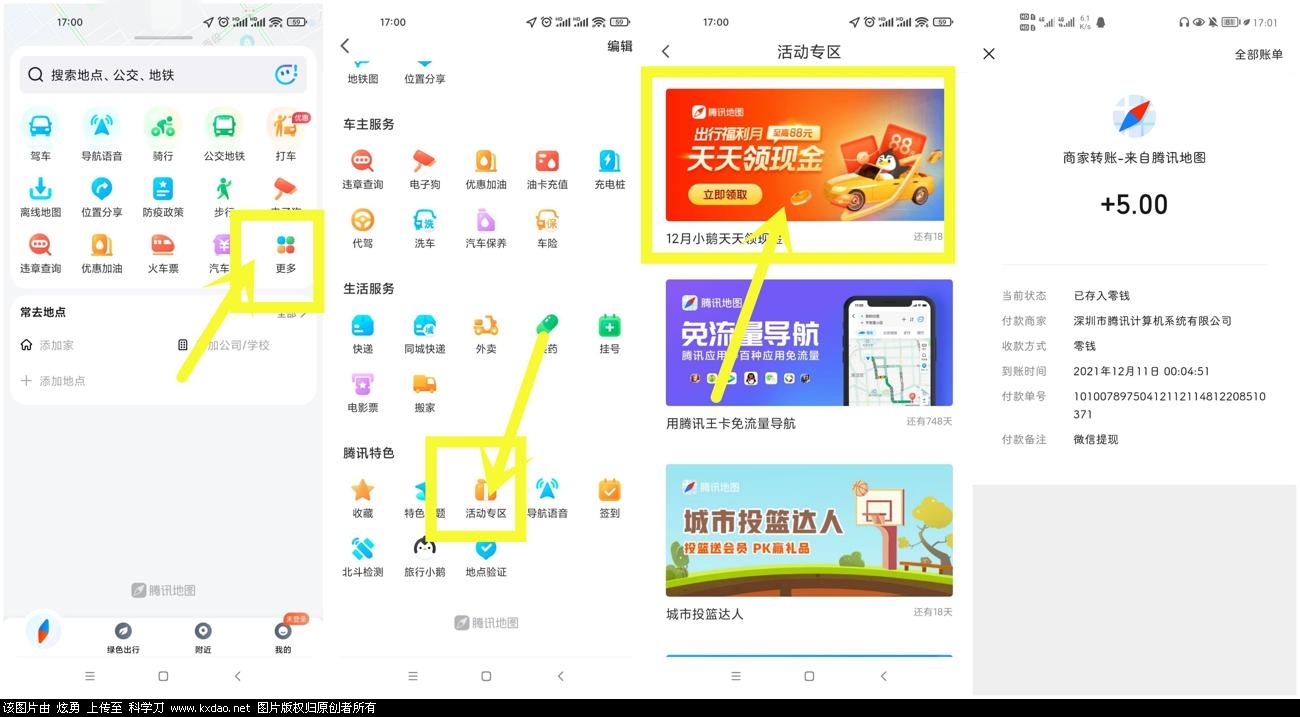Tap the 车险 car insurance icon

pyautogui.click(x=547, y=220)
